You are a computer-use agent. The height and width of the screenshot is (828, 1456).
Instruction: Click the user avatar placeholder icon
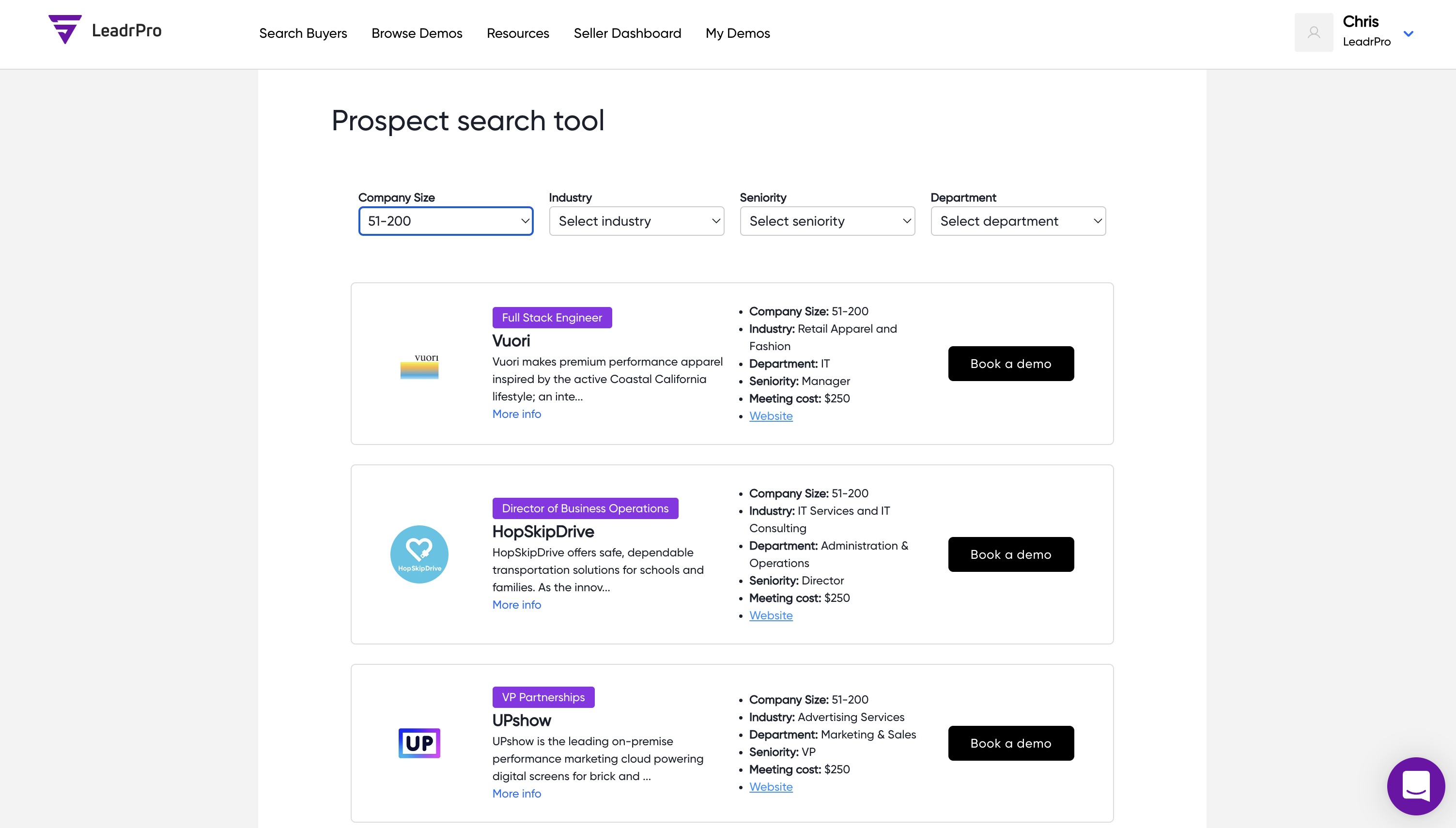[1313, 33]
